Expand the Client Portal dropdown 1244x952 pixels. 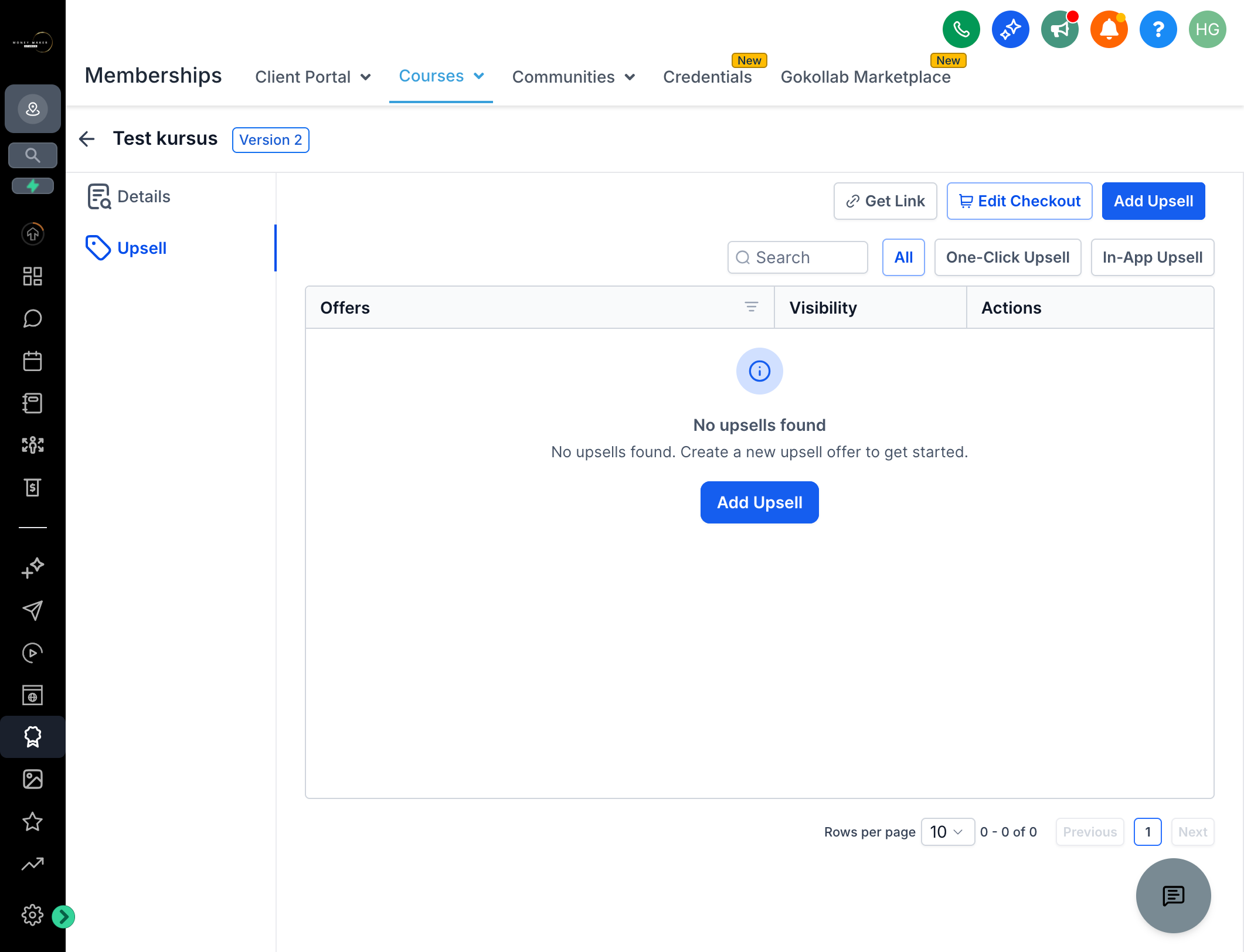coord(312,77)
